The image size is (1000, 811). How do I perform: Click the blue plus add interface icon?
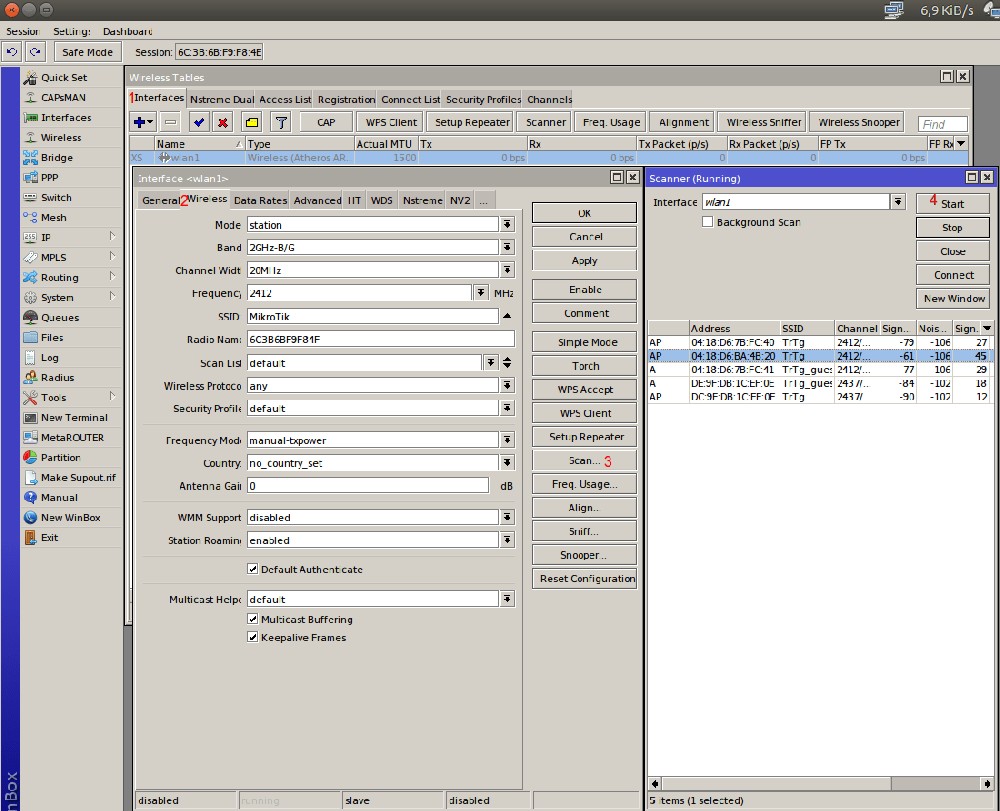pyautogui.click(x=140, y=122)
